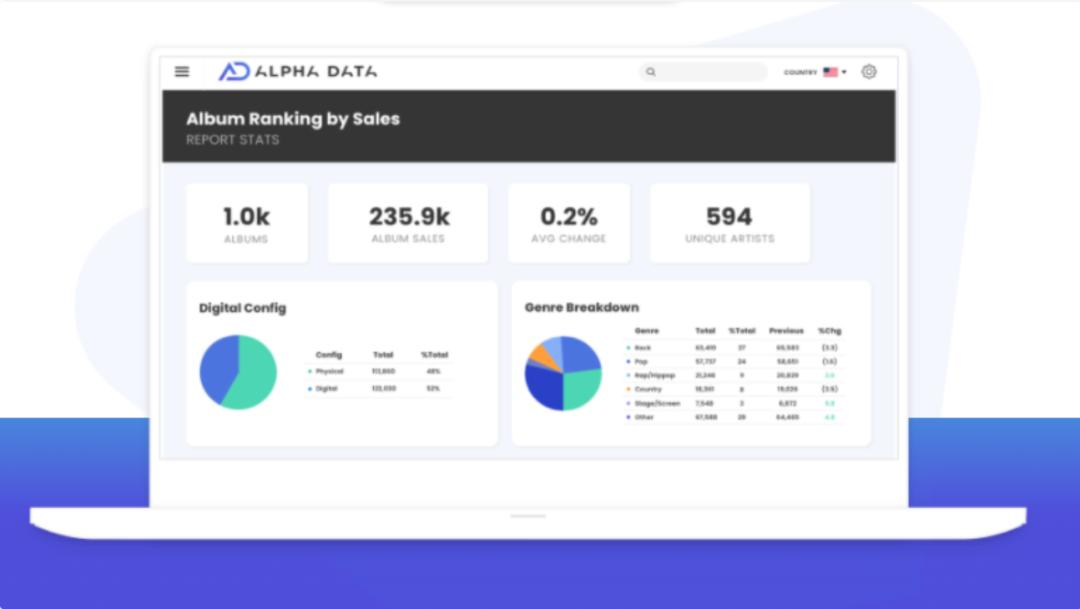Click the Alpha Data logo

pos(298,71)
